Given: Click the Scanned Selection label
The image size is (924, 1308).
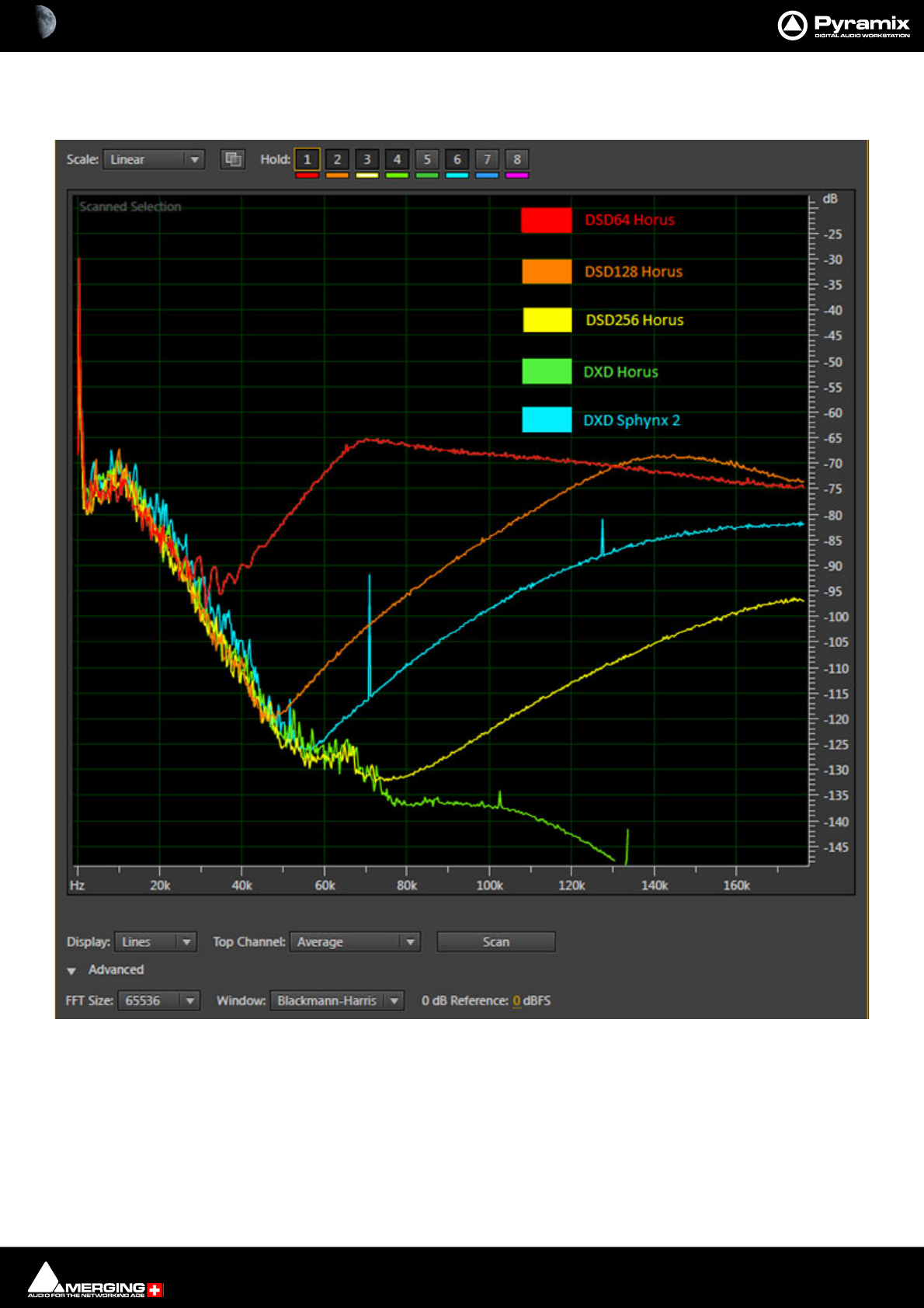Looking at the screenshot, I should pyautogui.click(x=130, y=207).
